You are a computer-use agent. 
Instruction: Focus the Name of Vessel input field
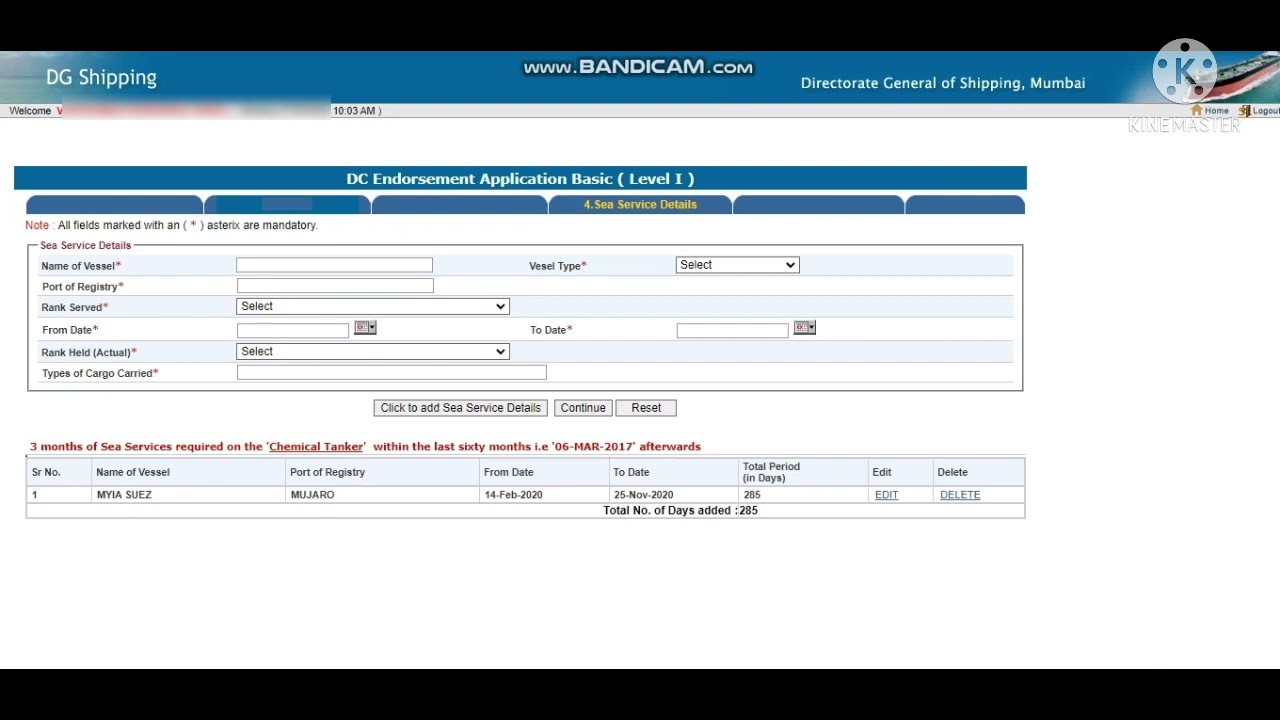(x=335, y=265)
